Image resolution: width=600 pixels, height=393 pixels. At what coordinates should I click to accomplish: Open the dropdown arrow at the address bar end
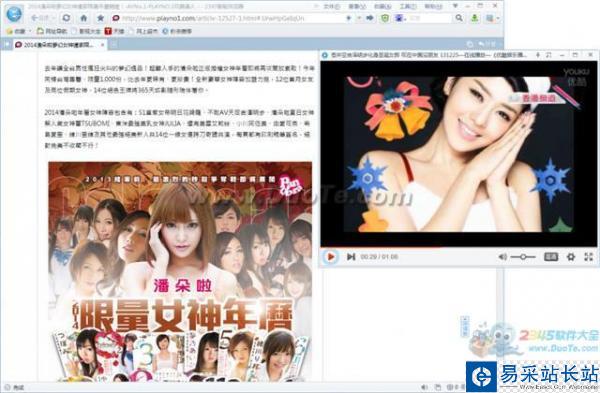coord(359,18)
